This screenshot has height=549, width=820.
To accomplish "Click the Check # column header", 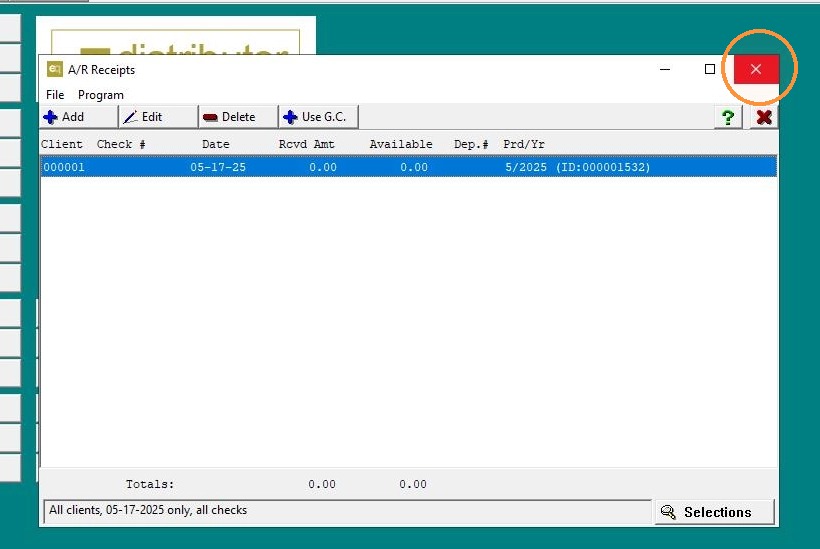I will pyautogui.click(x=121, y=144).
